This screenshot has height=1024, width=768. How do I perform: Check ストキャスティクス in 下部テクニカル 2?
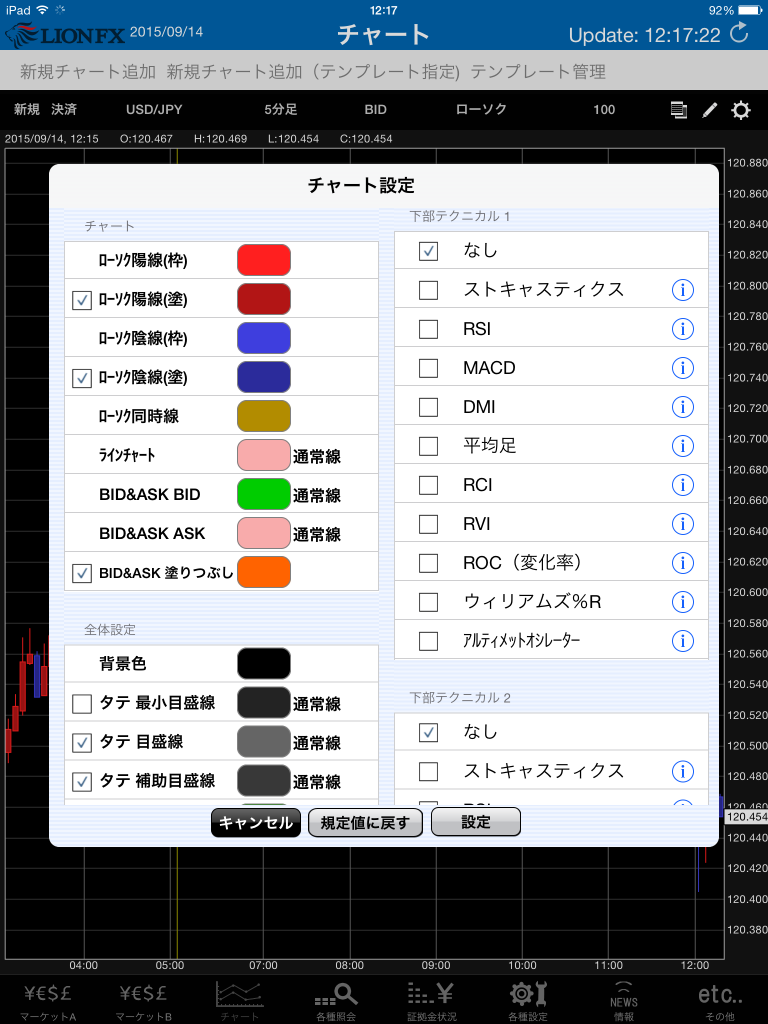point(428,771)
